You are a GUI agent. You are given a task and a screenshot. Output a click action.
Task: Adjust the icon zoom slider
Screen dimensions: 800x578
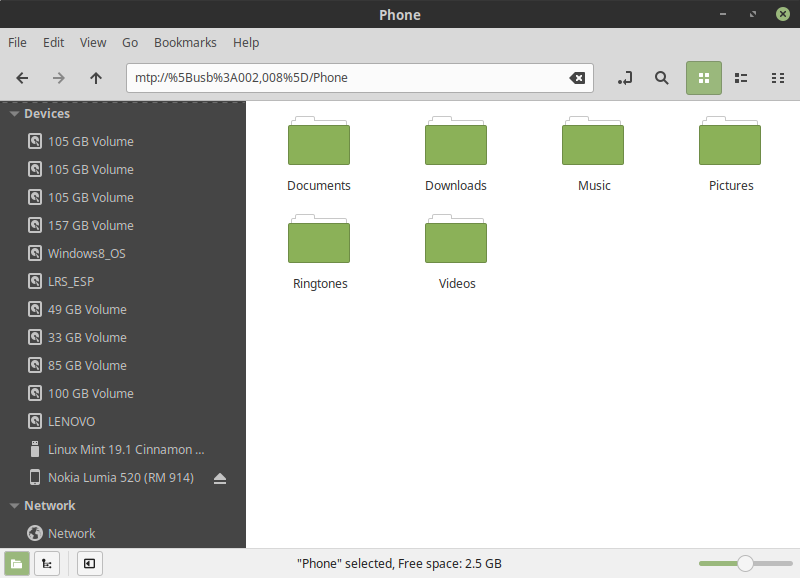745,564
